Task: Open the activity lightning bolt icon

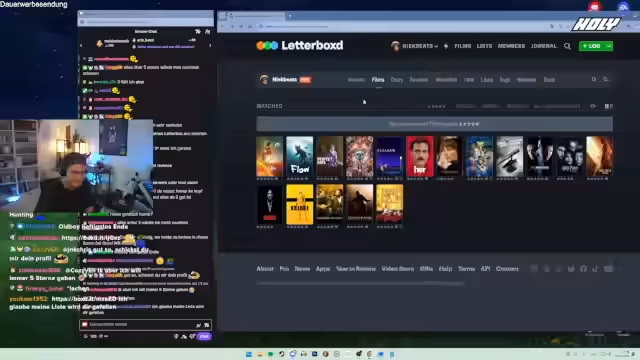Action: click(x=446, y=46)
